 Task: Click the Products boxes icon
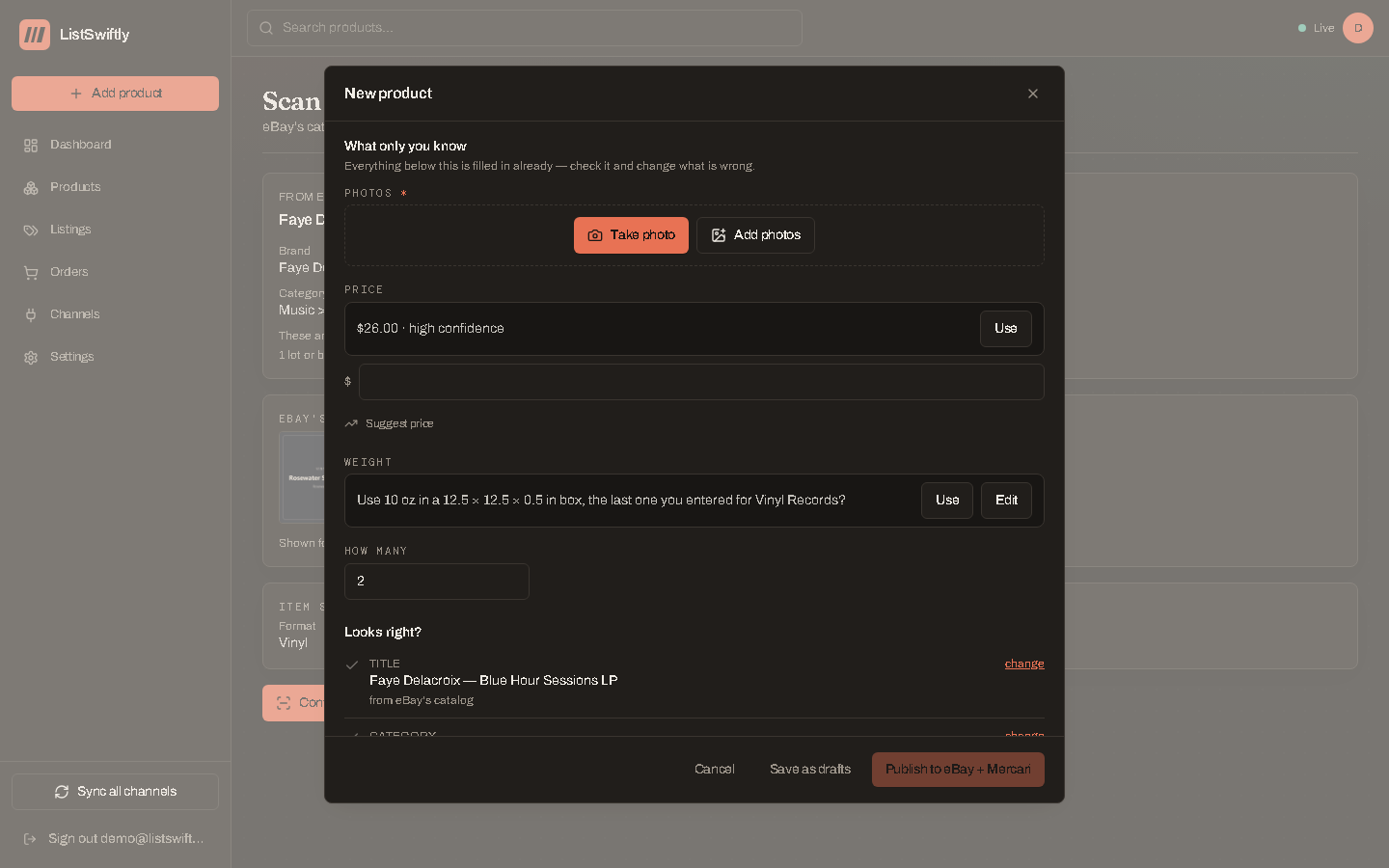coord(31,188)
